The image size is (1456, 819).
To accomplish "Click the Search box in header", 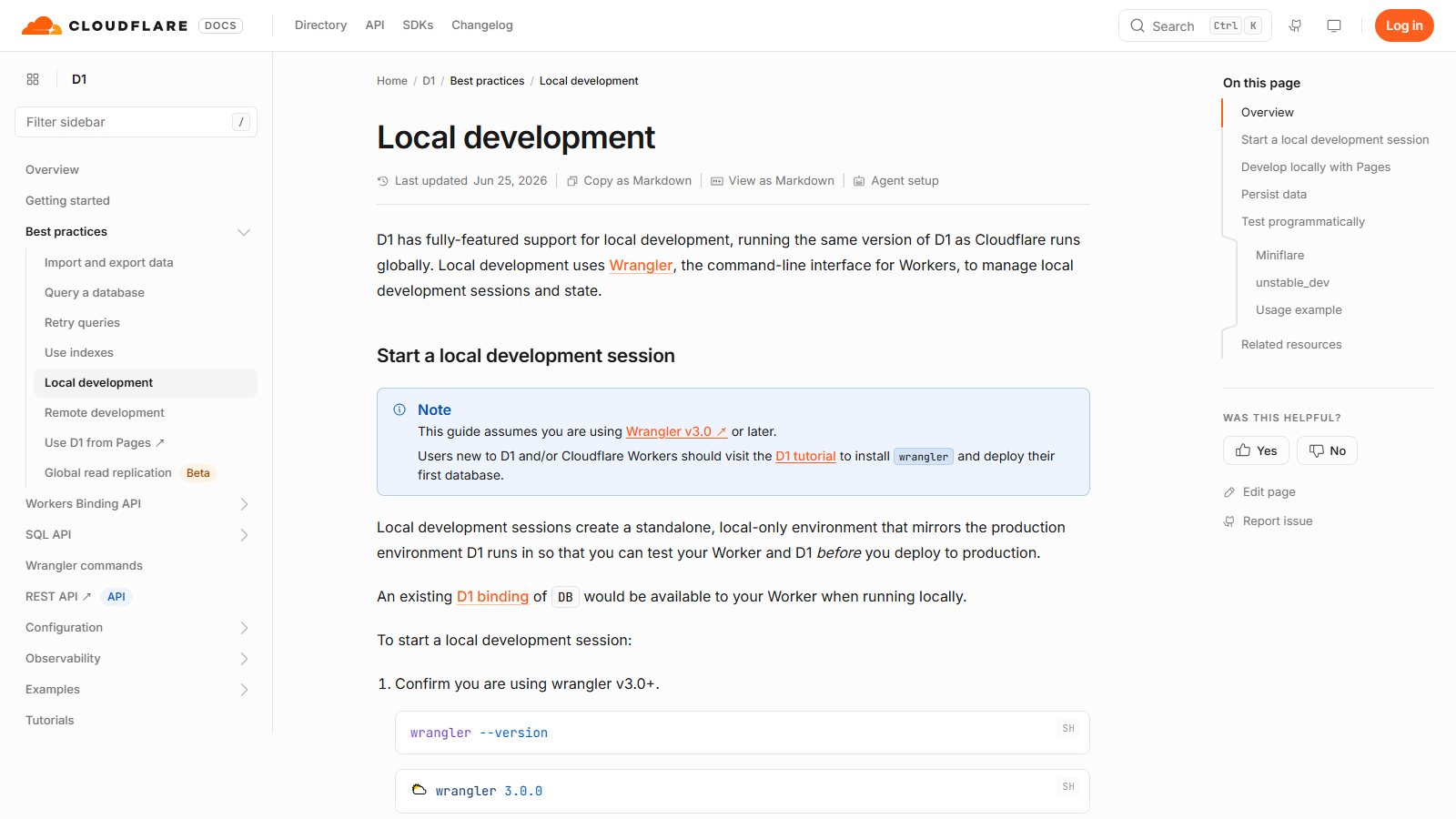I will click(x=1195, y=25).
